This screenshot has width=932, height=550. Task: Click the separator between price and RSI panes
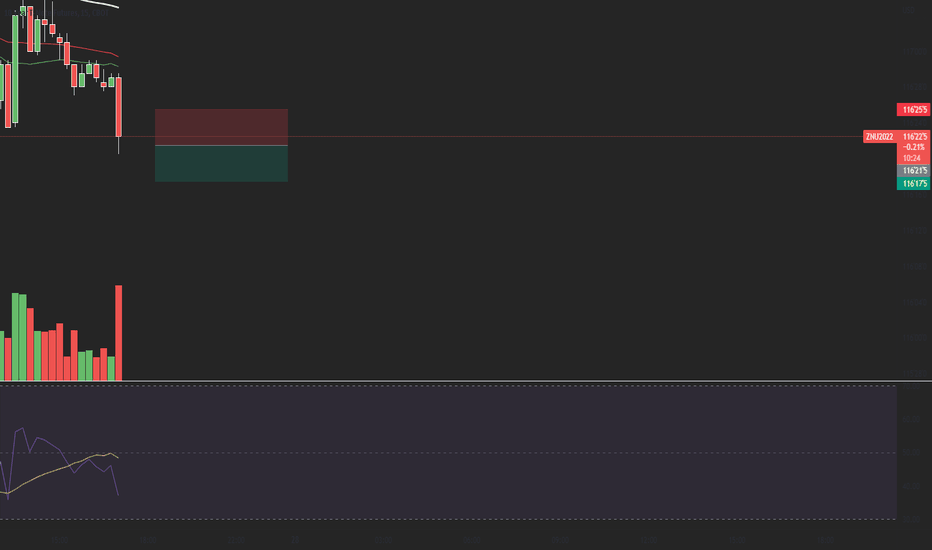tap(466, 381)
